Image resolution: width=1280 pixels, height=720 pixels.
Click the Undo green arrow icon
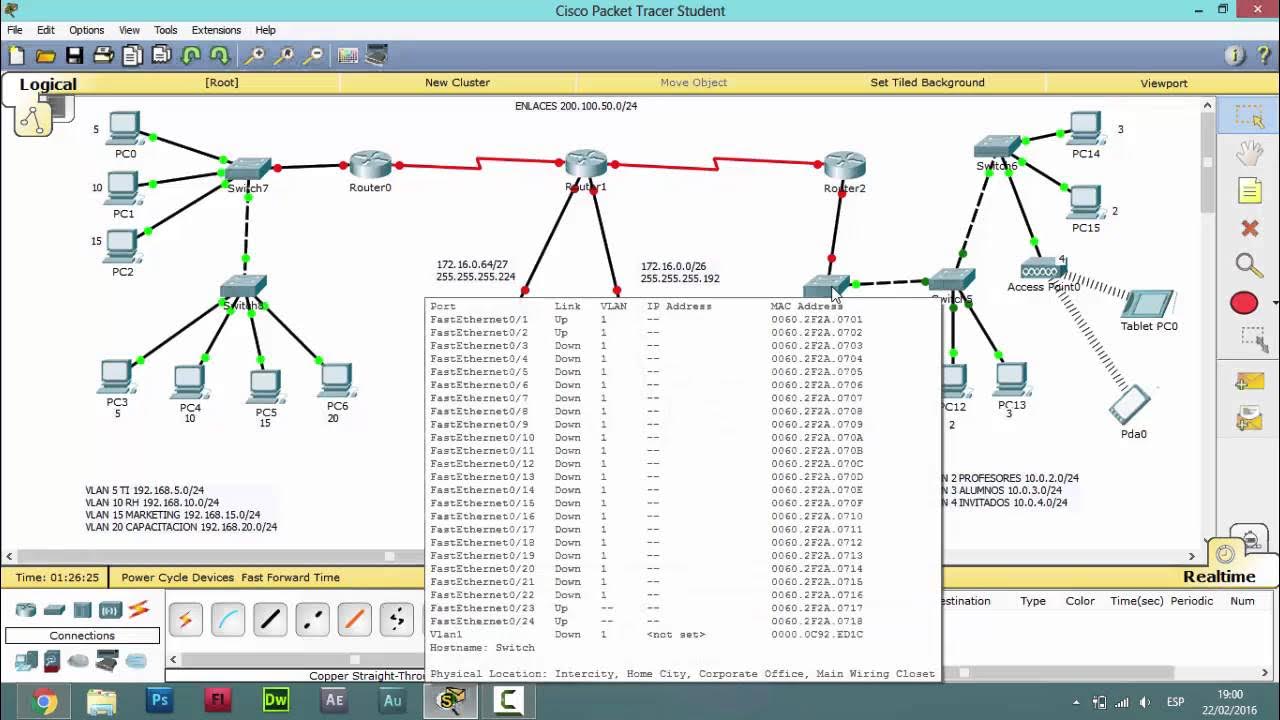tap(191, 56)
